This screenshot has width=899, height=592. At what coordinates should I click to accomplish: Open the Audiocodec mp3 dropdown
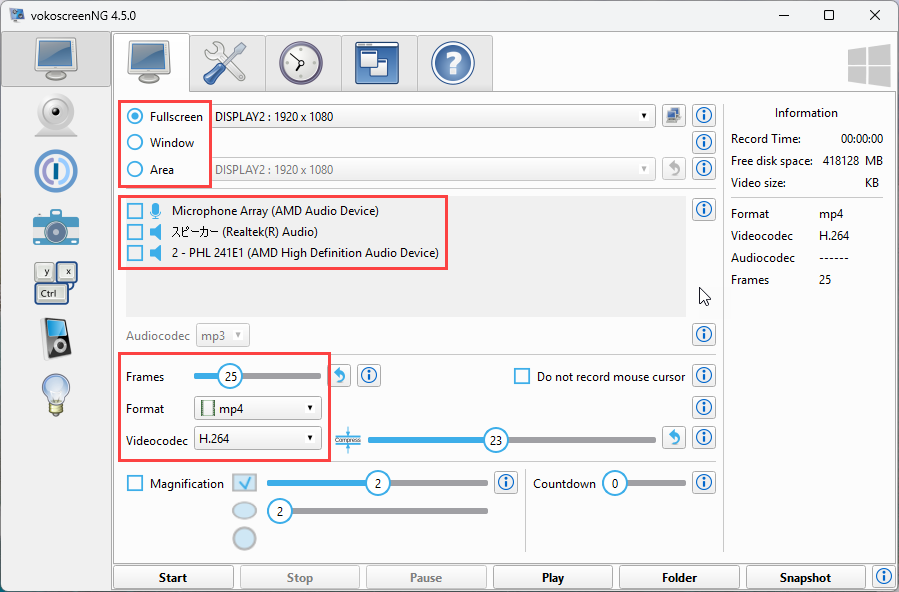point(223,336)
